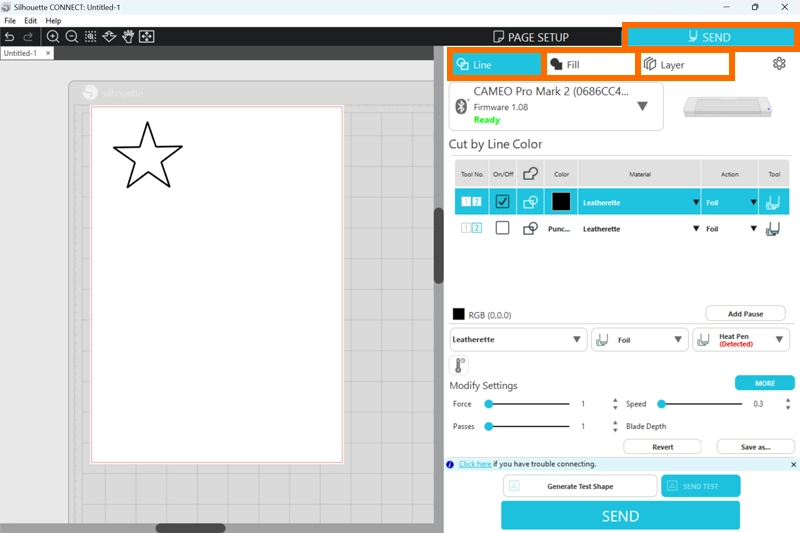Click the Force slider handle

coord(489,404)
